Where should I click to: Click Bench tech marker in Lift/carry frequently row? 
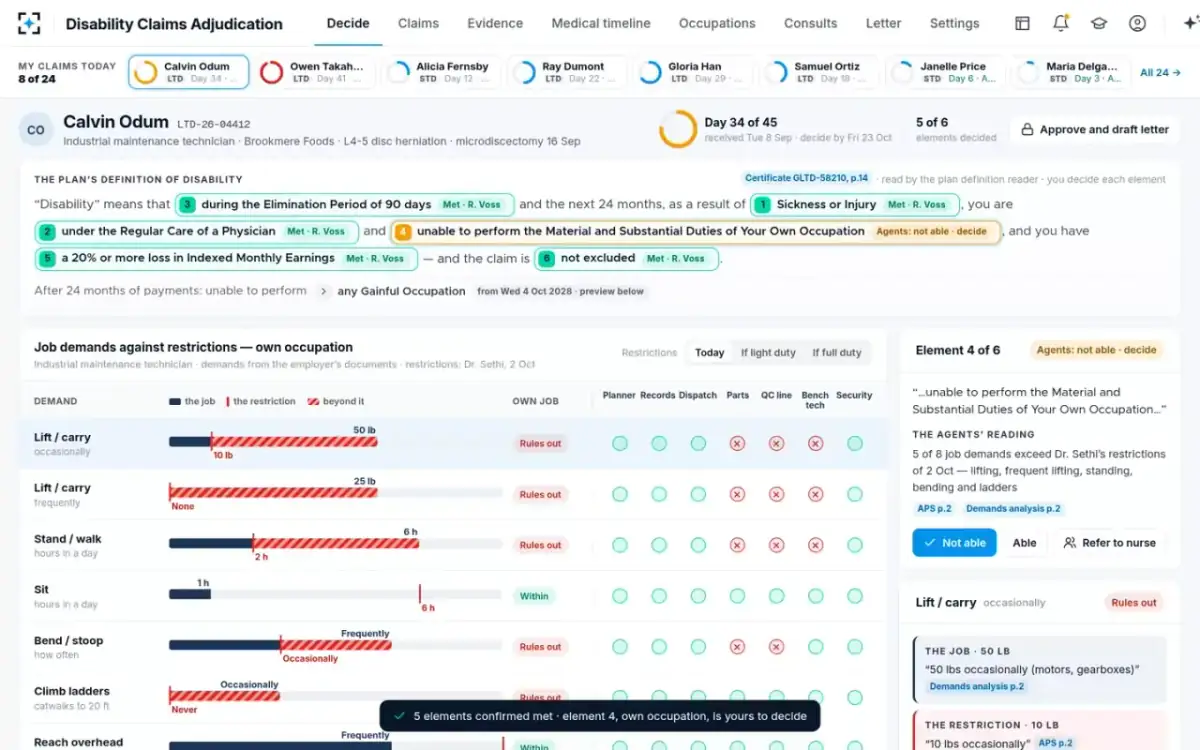pos(815,494)
